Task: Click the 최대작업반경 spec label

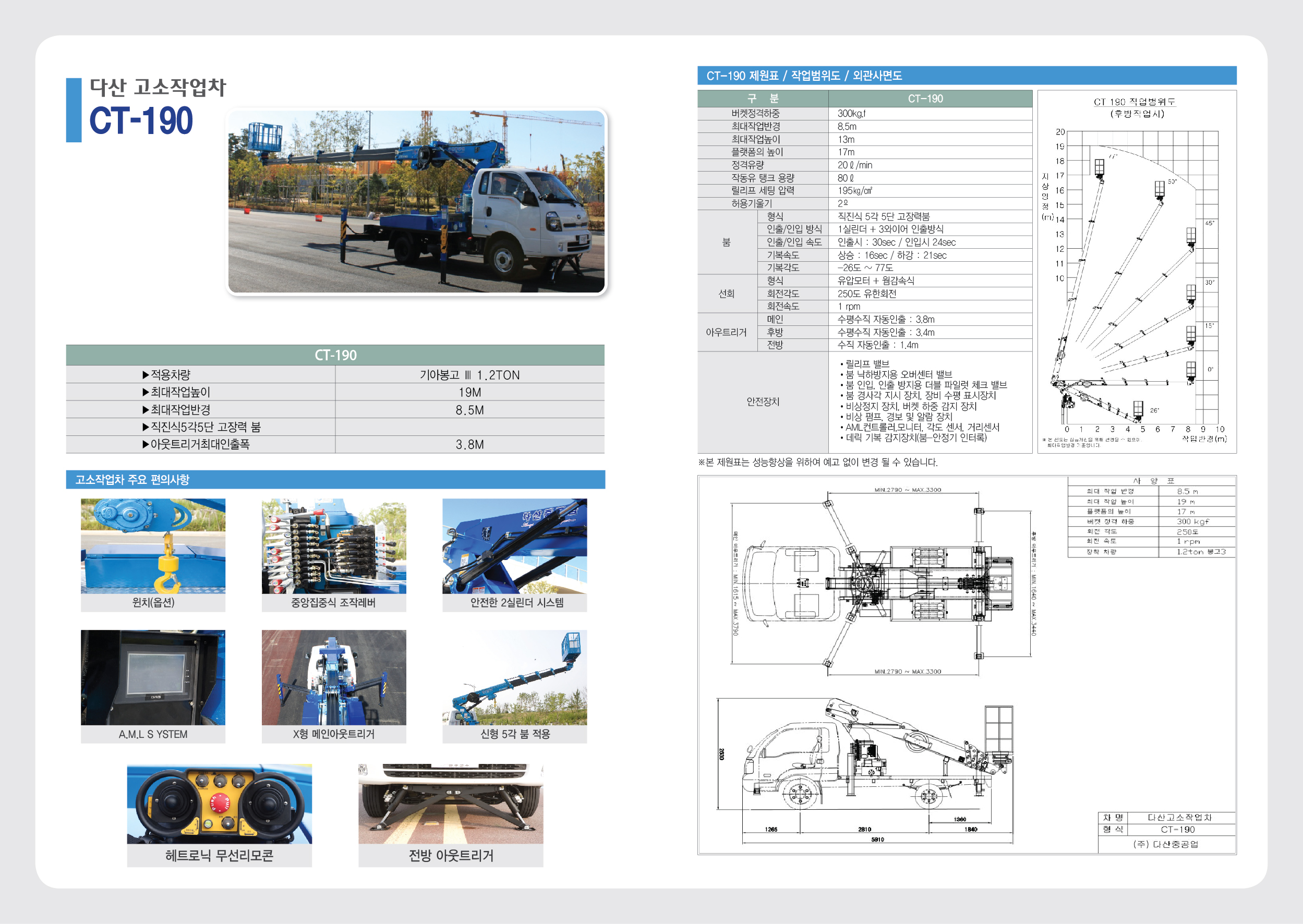Action: (x=755, y=126)
